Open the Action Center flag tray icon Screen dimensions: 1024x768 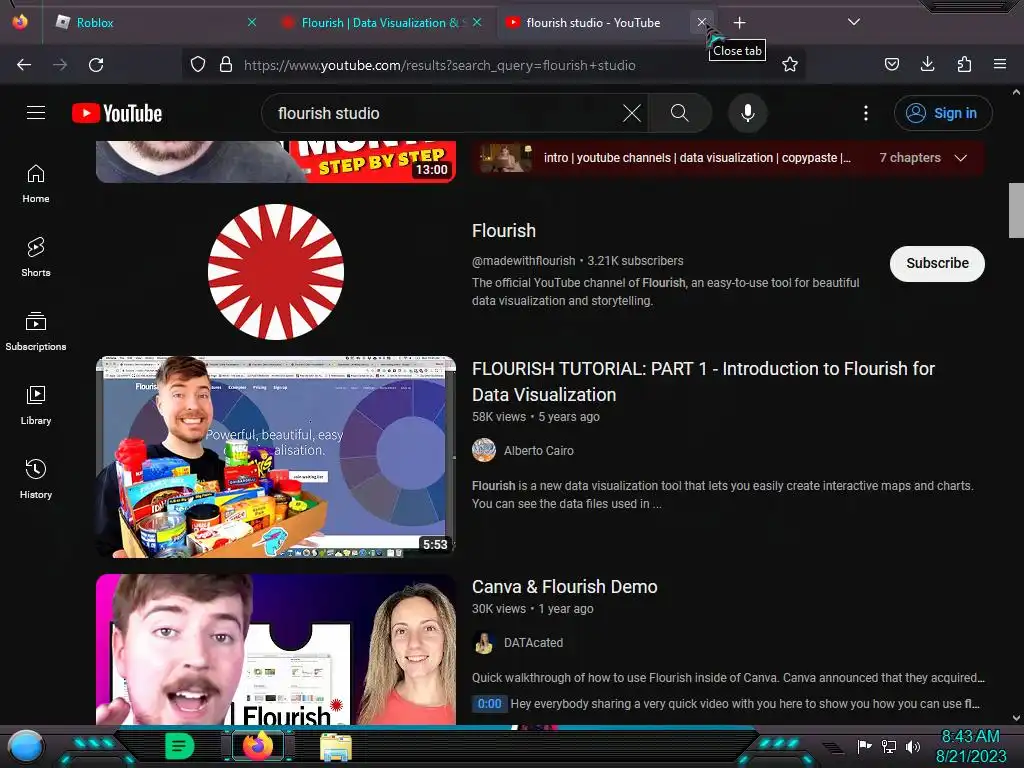pos(864,746)
